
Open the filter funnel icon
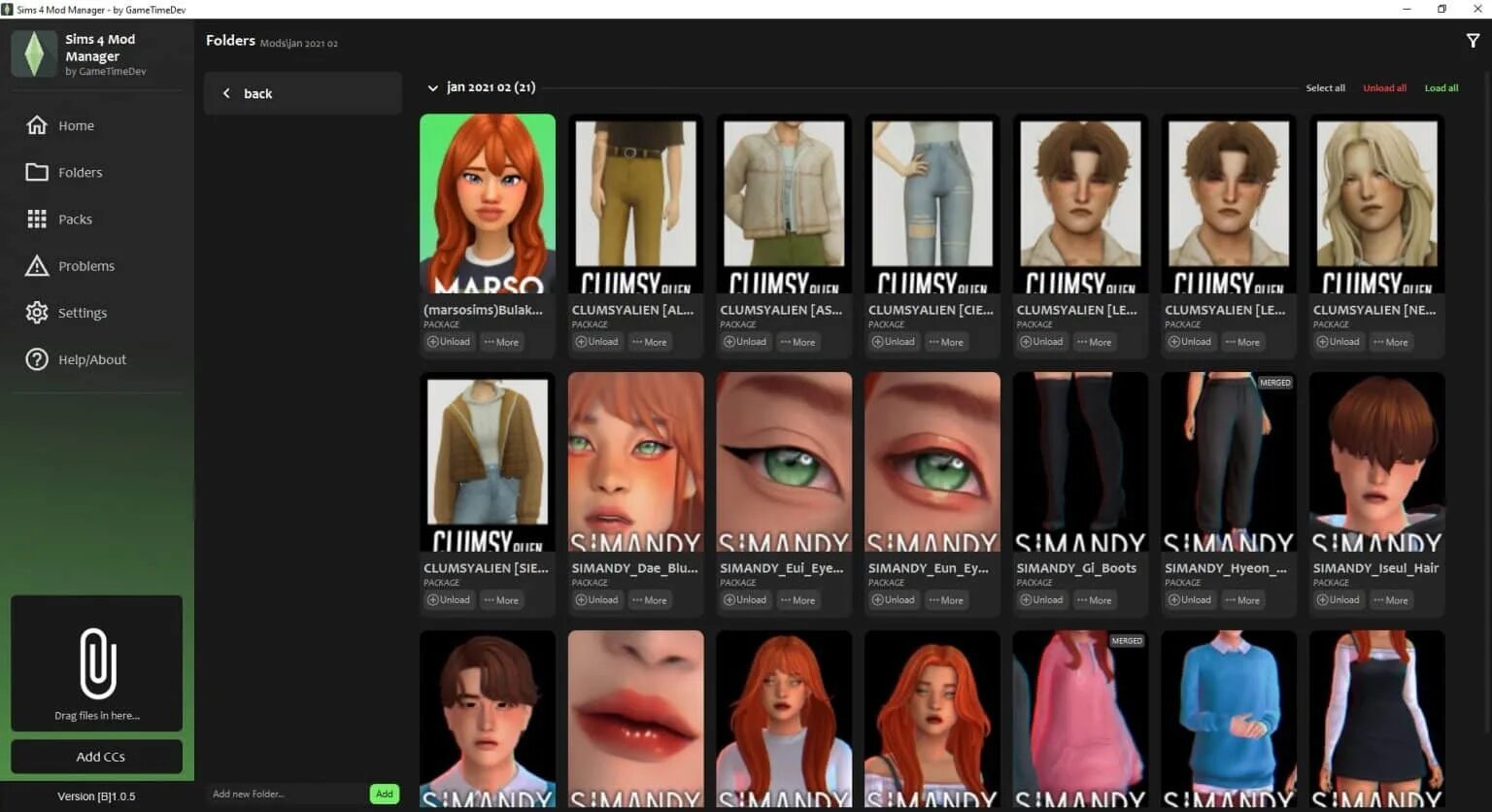point(1473,41)
